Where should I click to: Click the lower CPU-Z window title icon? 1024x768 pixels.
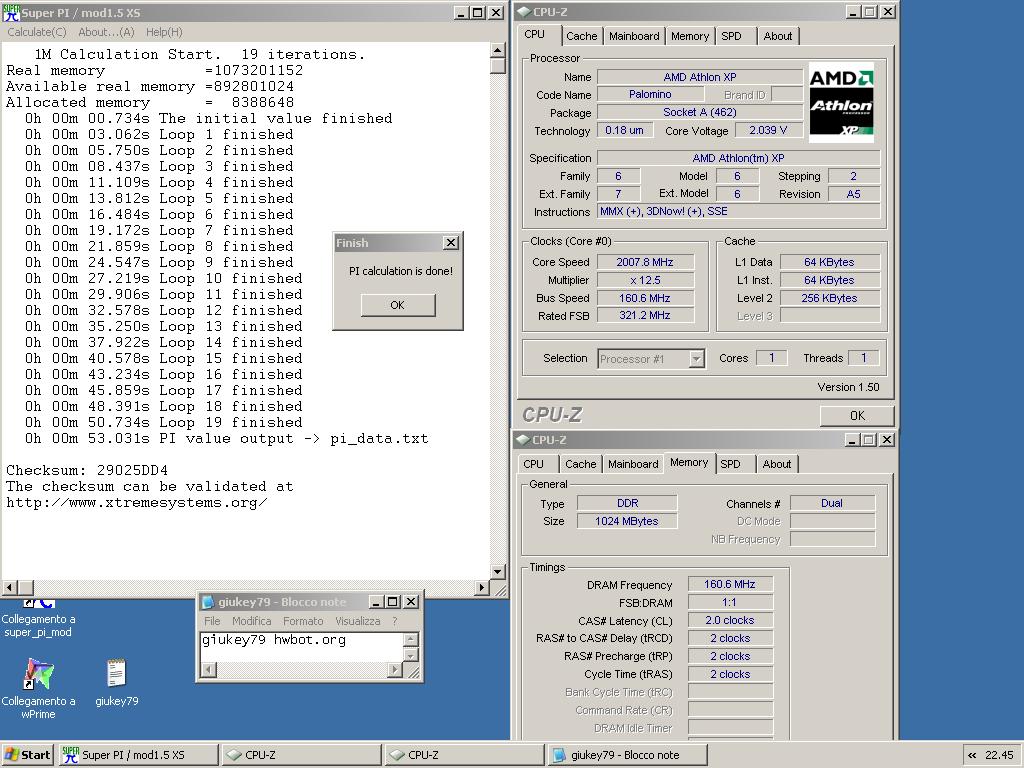click(x=524, y=440)
